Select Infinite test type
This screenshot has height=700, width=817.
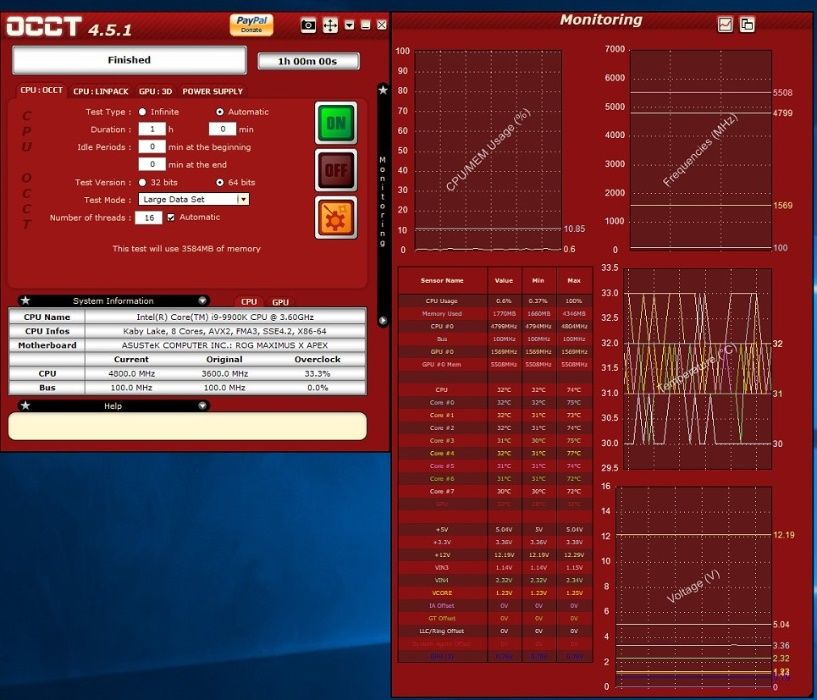pyautogui.click(x=142, y=112)
